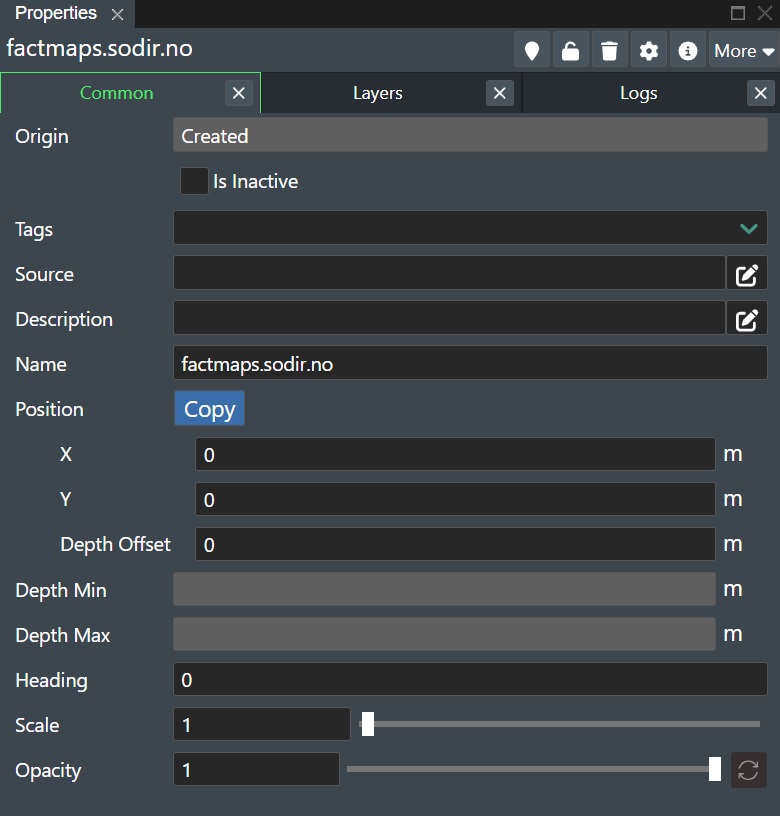This screenshot has height=816, width=780.
Task: Click the Position label
Action: tap(49, 410)
